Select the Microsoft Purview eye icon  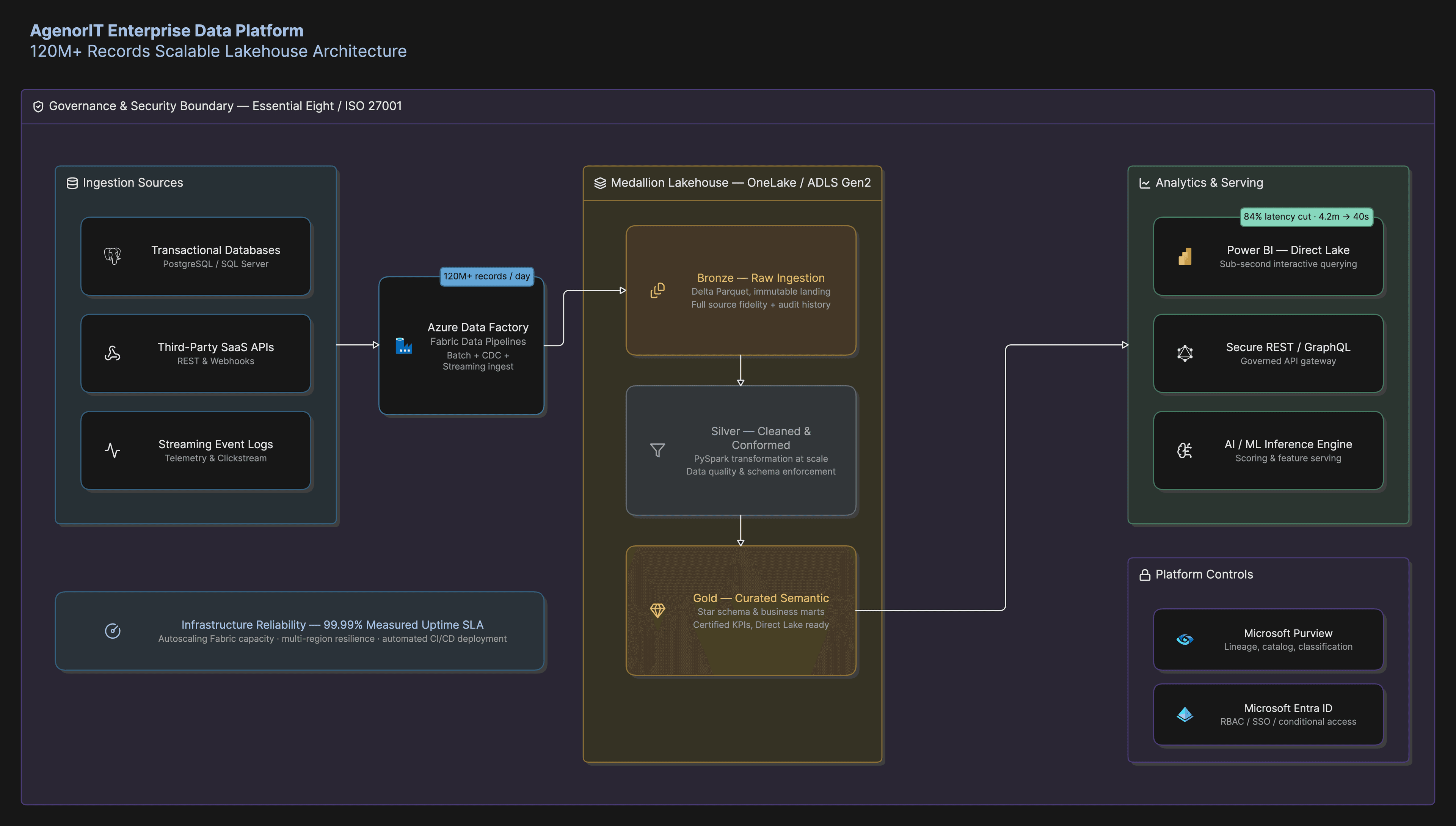1185,639
